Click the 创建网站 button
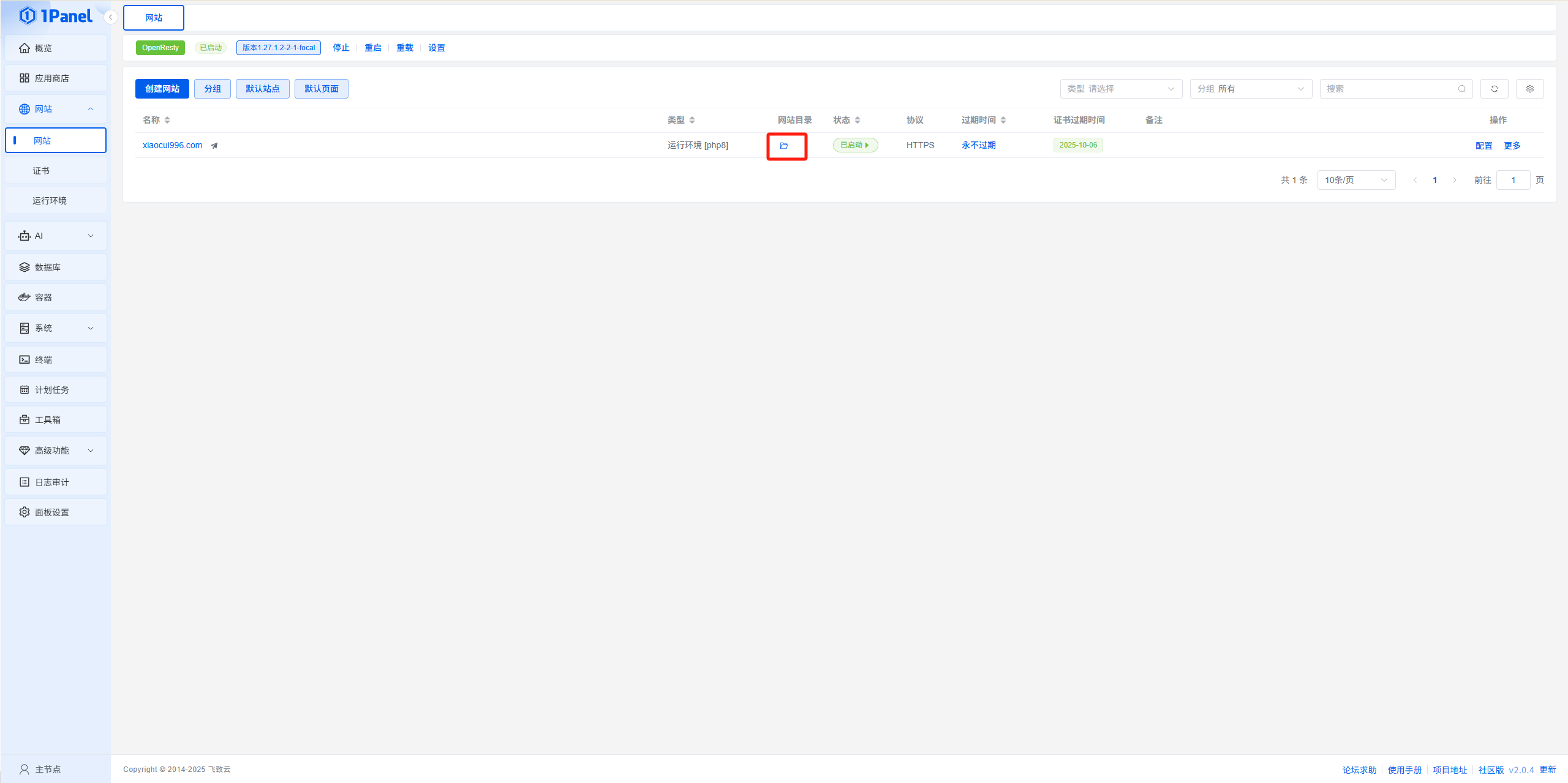Viewport: 1568px width, 783px height. click(x=162, y=89)
